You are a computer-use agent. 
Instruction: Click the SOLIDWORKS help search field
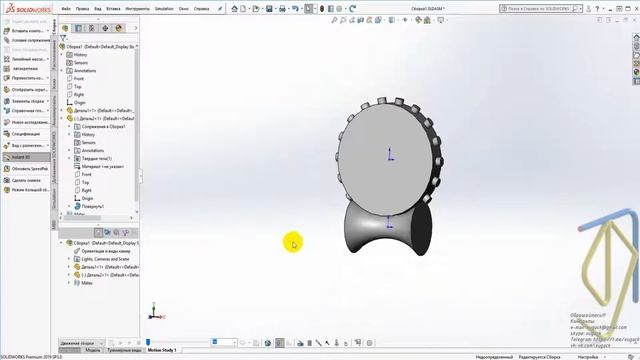pos(540,9)
